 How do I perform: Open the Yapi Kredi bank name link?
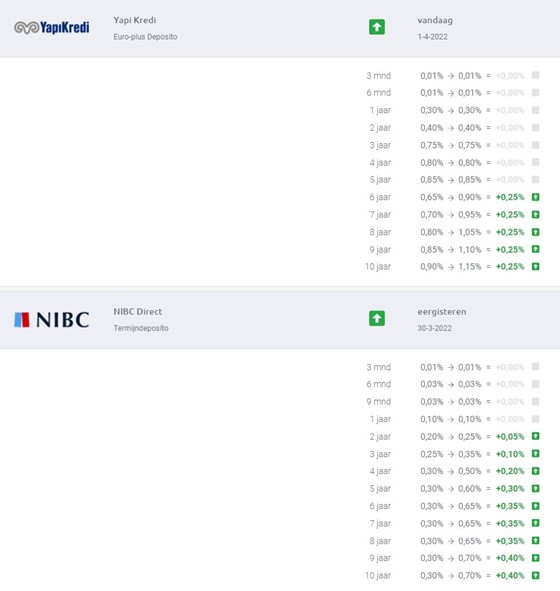click(x=135, y=20)
